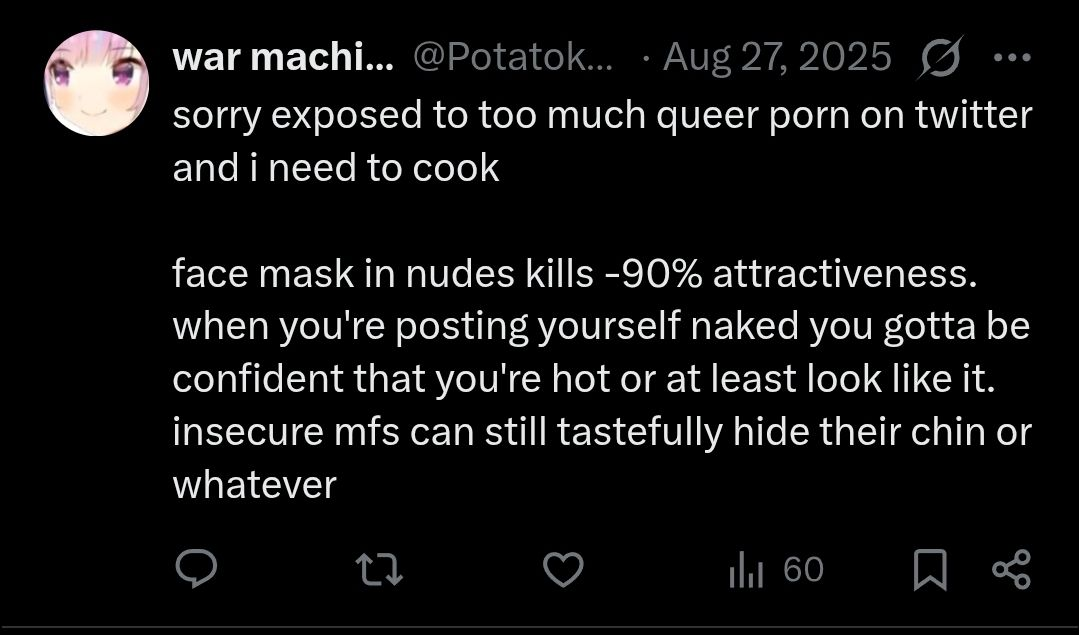This screenshot has width=1079, height=635.
Task: Click the final word "whatever" in the tweet
Action: tap(254, 485)
